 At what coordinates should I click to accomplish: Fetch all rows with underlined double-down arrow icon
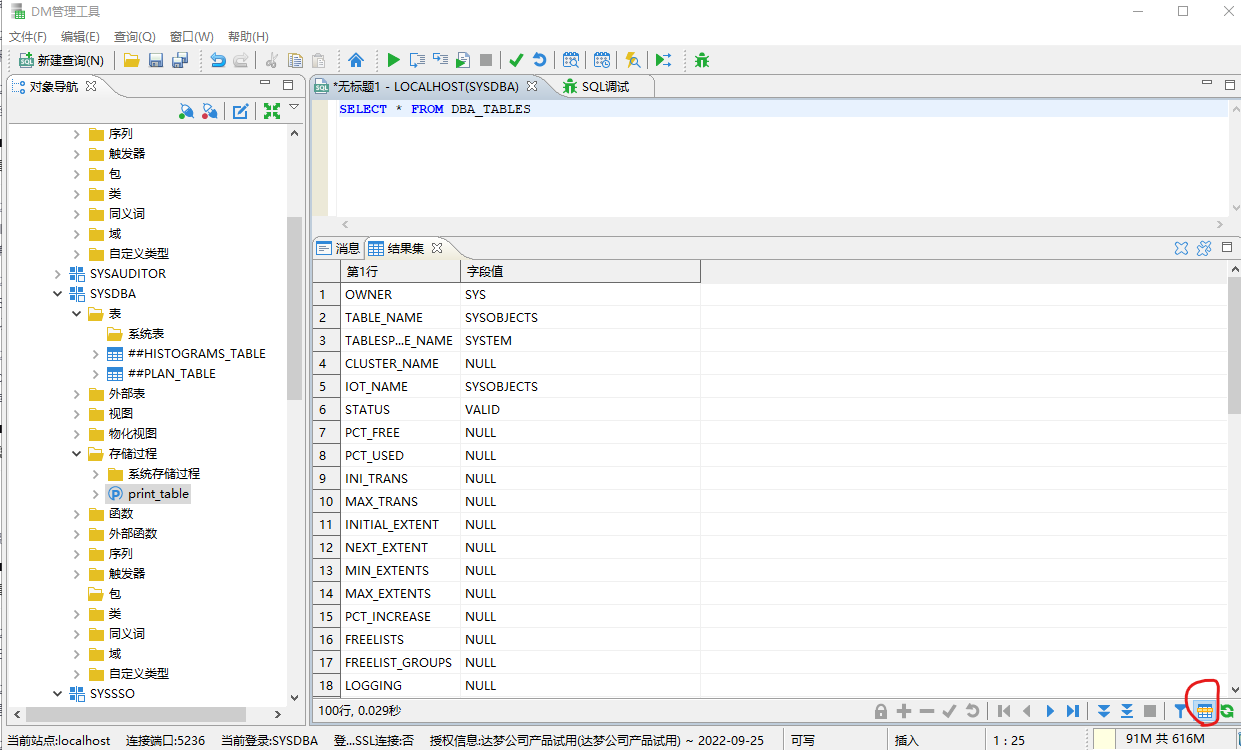pos(1127,711)
